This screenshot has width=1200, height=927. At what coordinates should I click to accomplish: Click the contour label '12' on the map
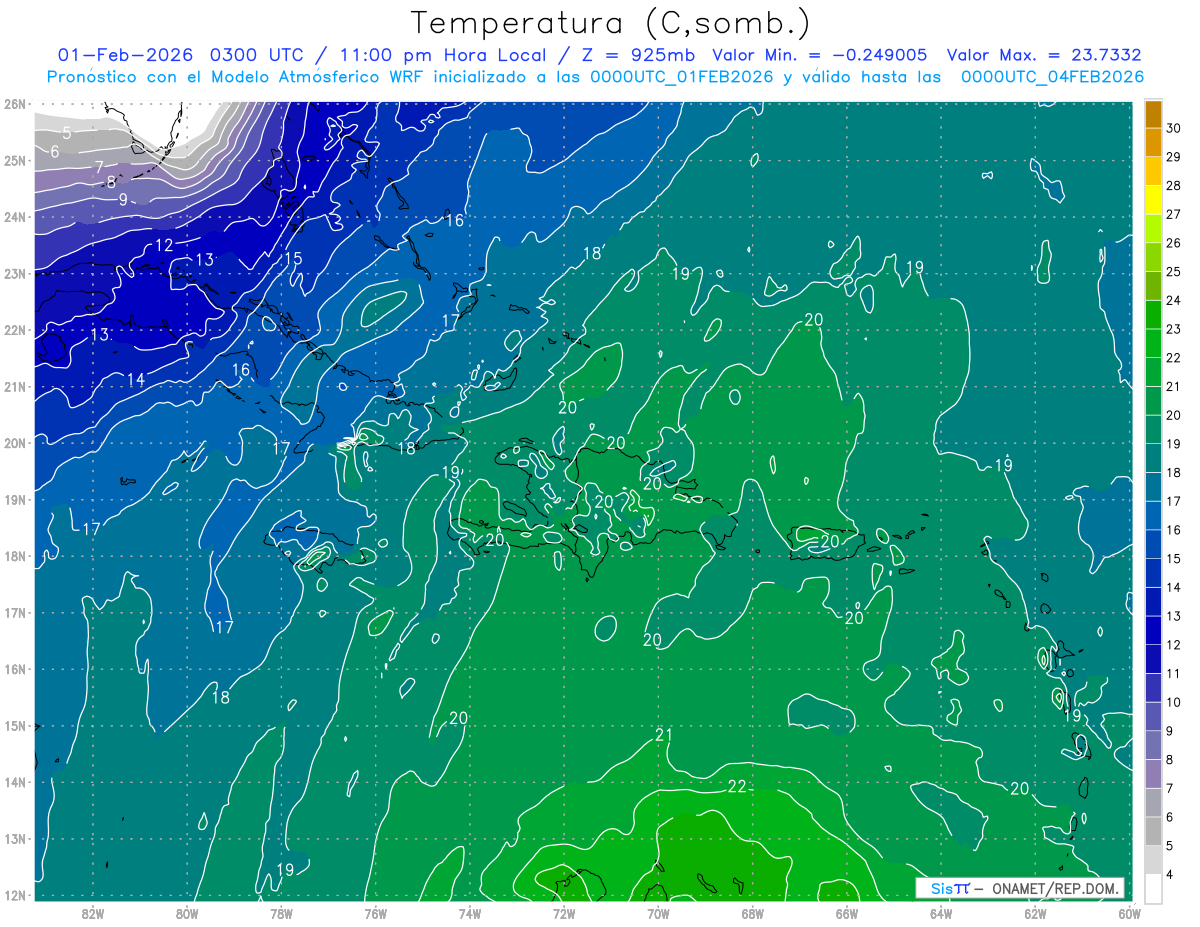pyautogui.click(x=164, y=245)
